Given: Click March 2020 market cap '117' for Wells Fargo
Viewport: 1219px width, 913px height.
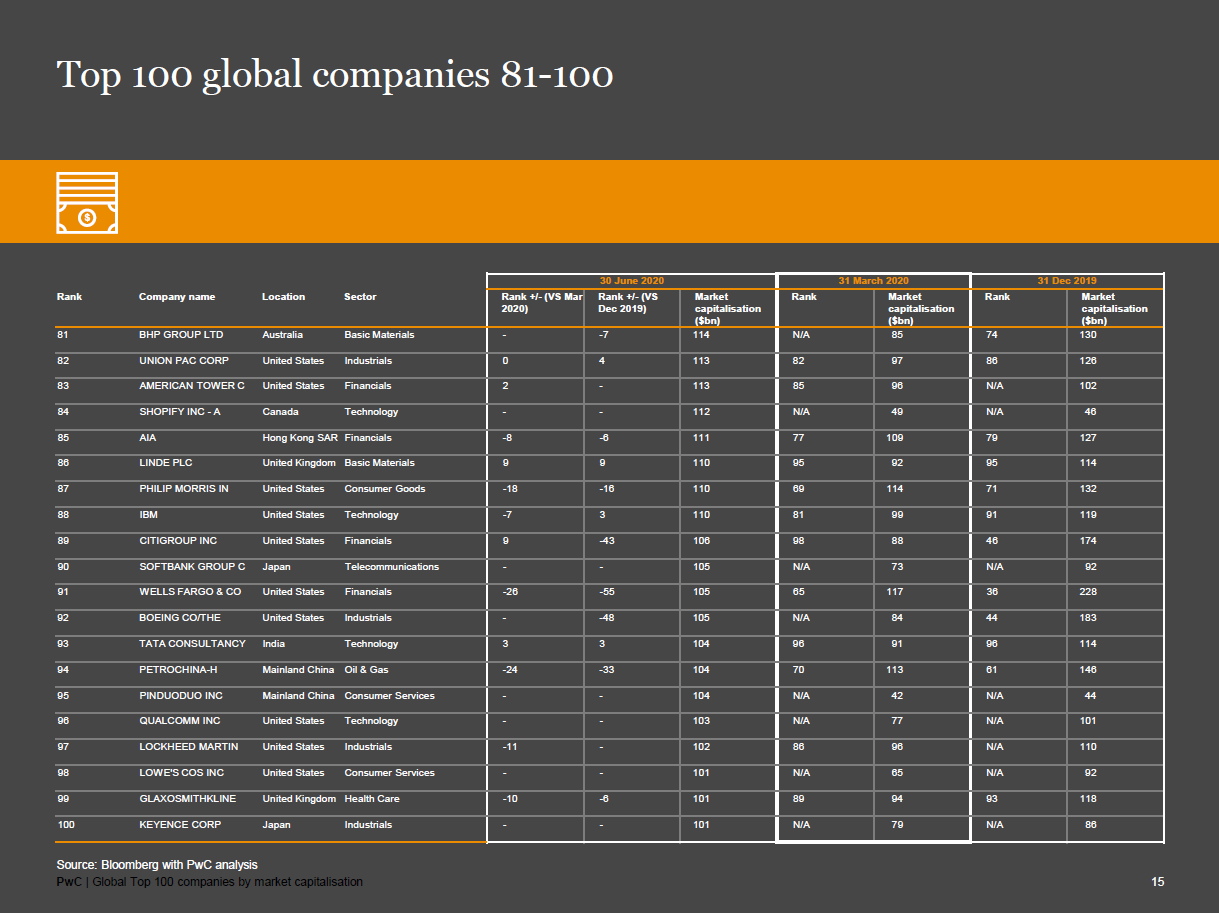Looking at the screenshot, I should click(x=895, y=592).
